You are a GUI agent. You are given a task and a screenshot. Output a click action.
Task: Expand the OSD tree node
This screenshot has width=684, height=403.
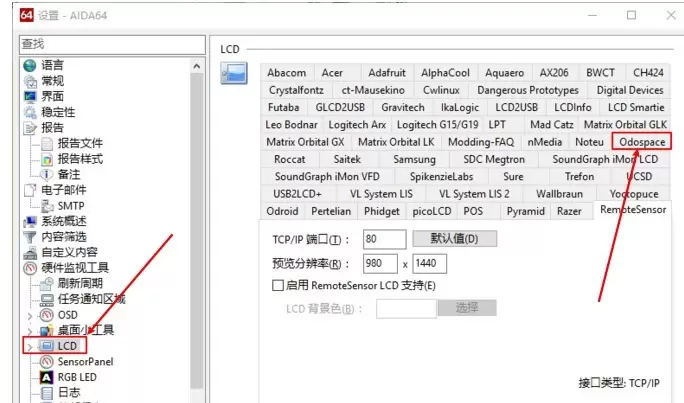click(x=30, y=315)
